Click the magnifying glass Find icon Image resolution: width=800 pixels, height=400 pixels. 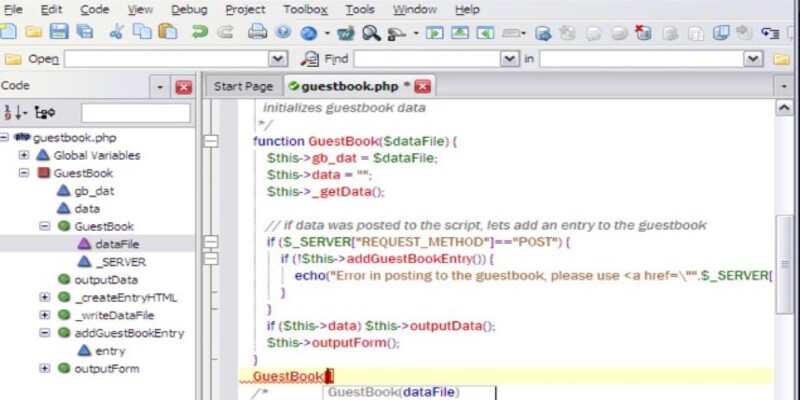coord(371,33)
